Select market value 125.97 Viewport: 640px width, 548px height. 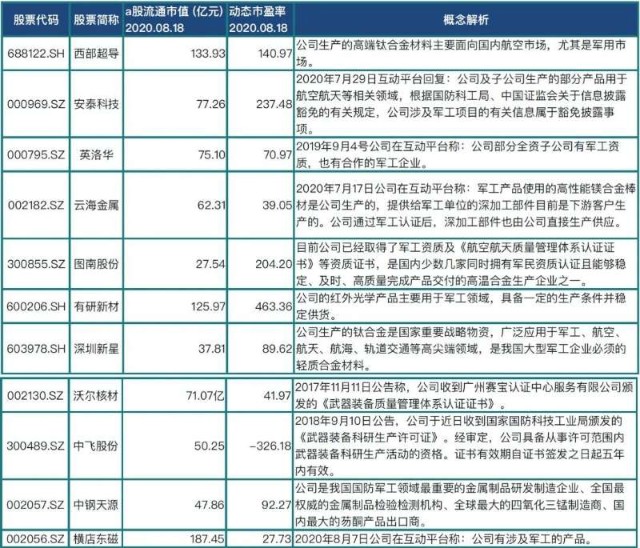click(x=208, y=306)
